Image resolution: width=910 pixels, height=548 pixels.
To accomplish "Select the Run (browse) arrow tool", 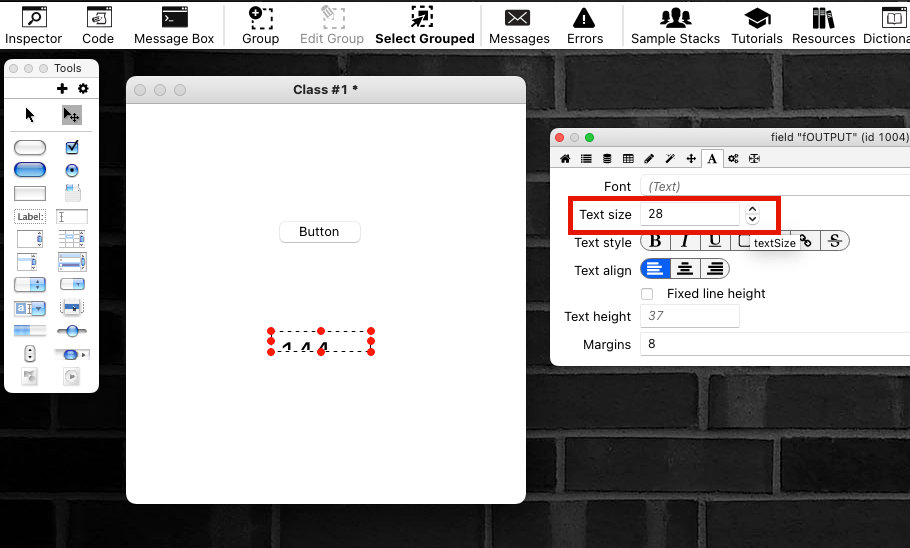I will 30,115.
